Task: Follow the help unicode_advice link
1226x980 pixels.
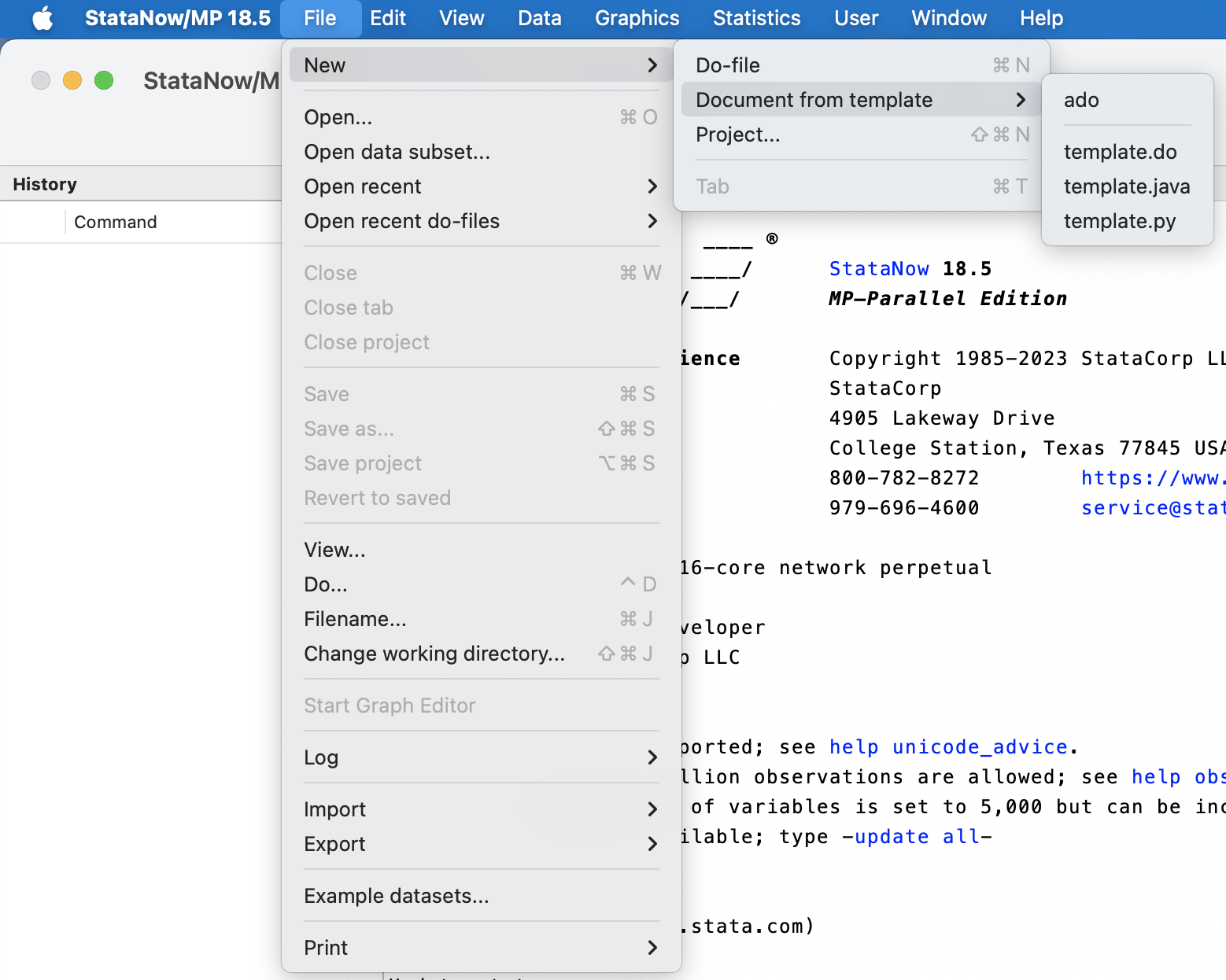Action: pyautogui.click(x=948, y=746)
